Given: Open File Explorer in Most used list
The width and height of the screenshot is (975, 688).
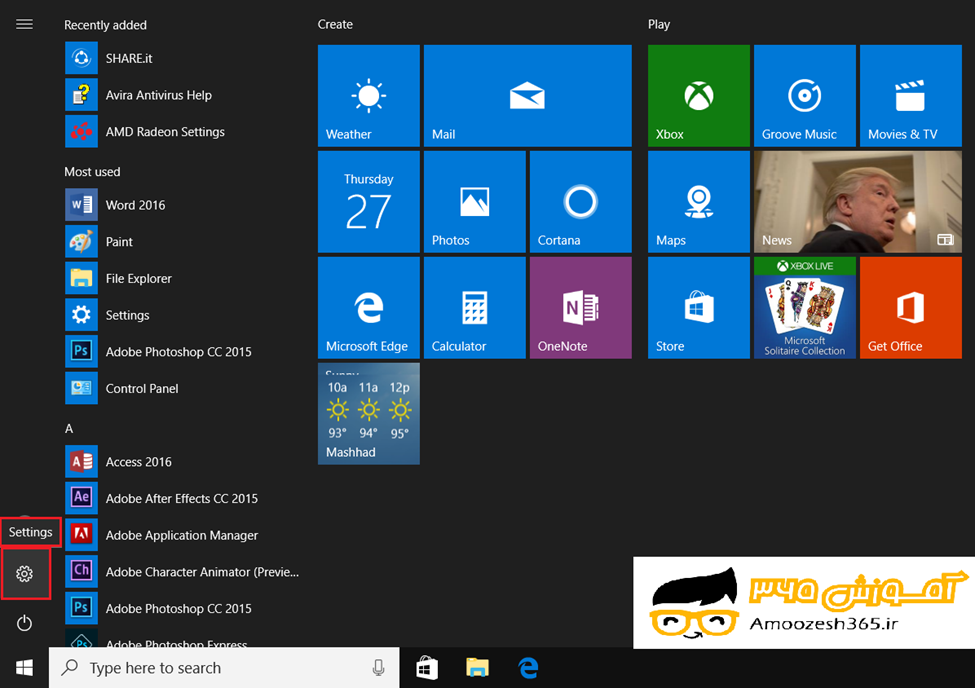Looking at the screenshot, I should point(118,278).
